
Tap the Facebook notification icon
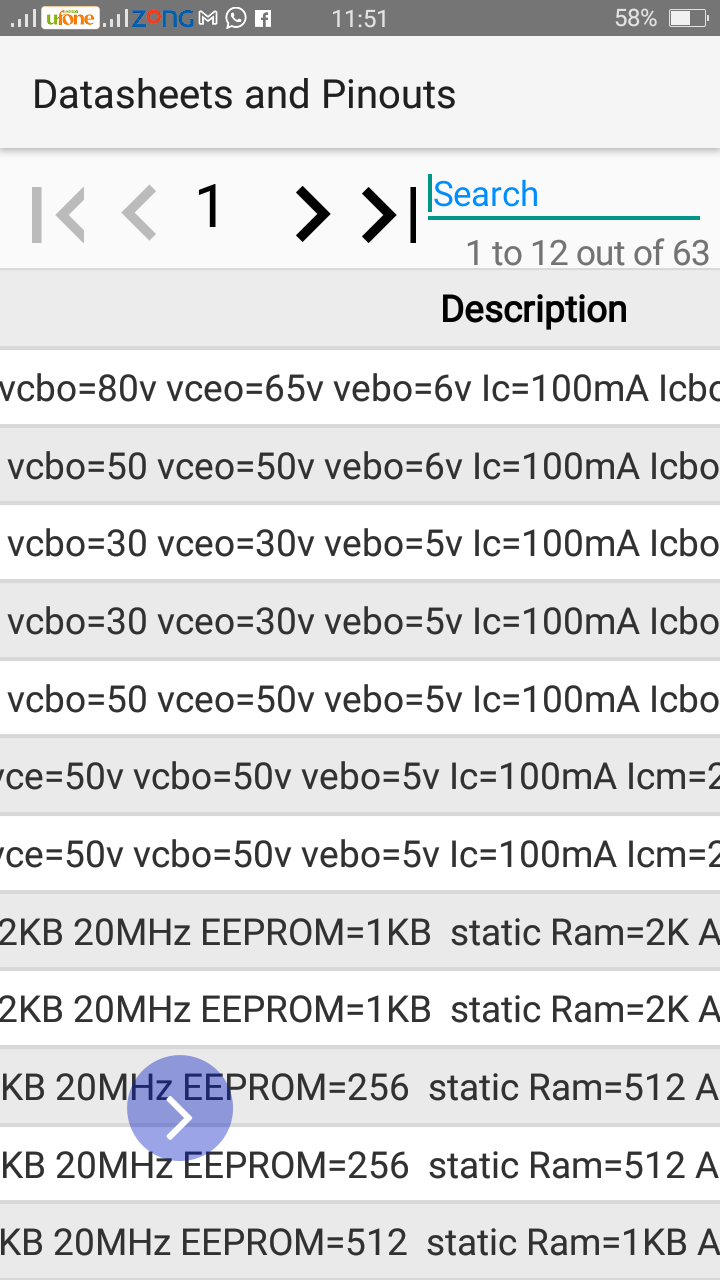click(x=263, y=18)
